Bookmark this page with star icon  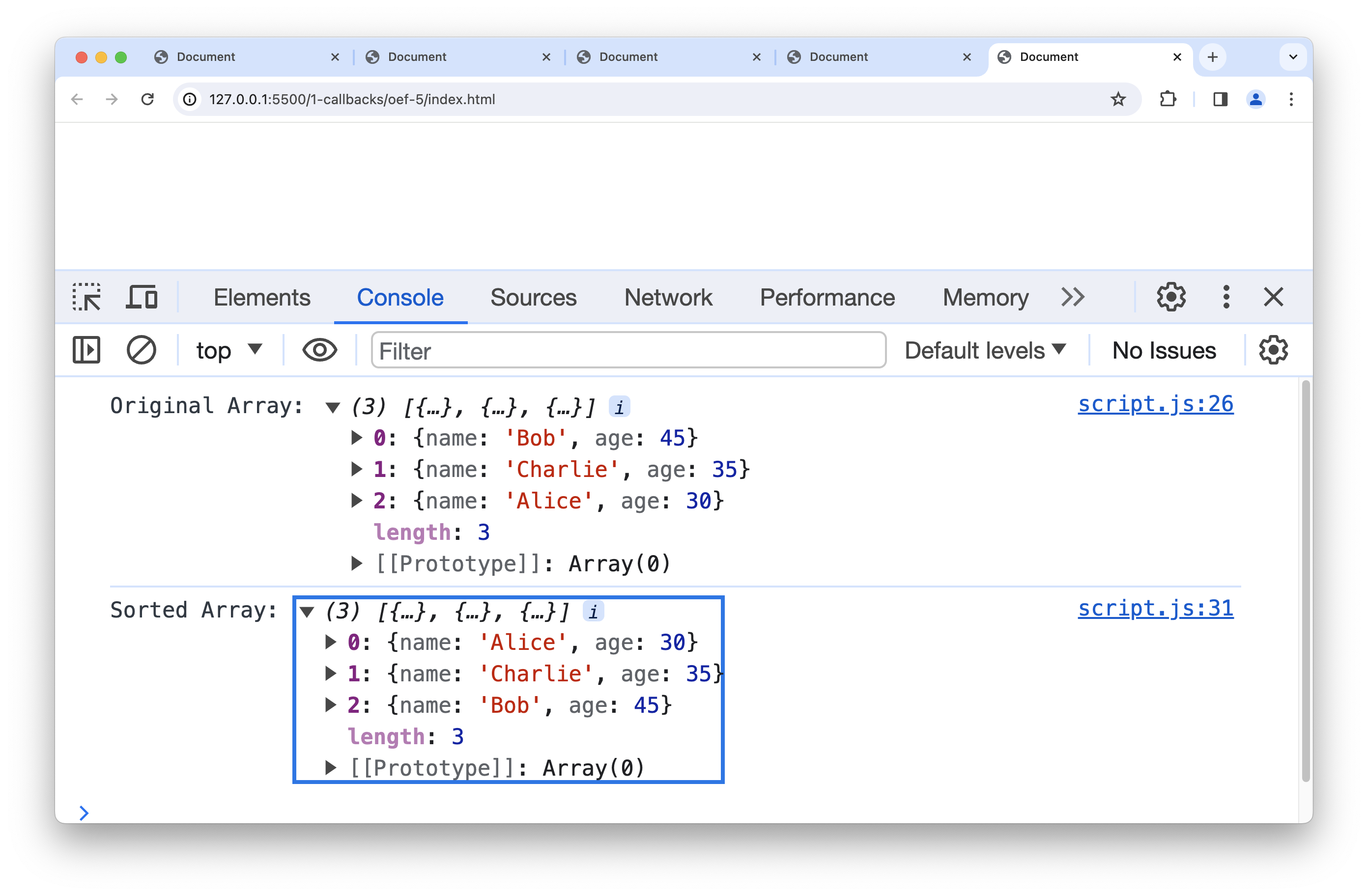tap(1117, 99)
